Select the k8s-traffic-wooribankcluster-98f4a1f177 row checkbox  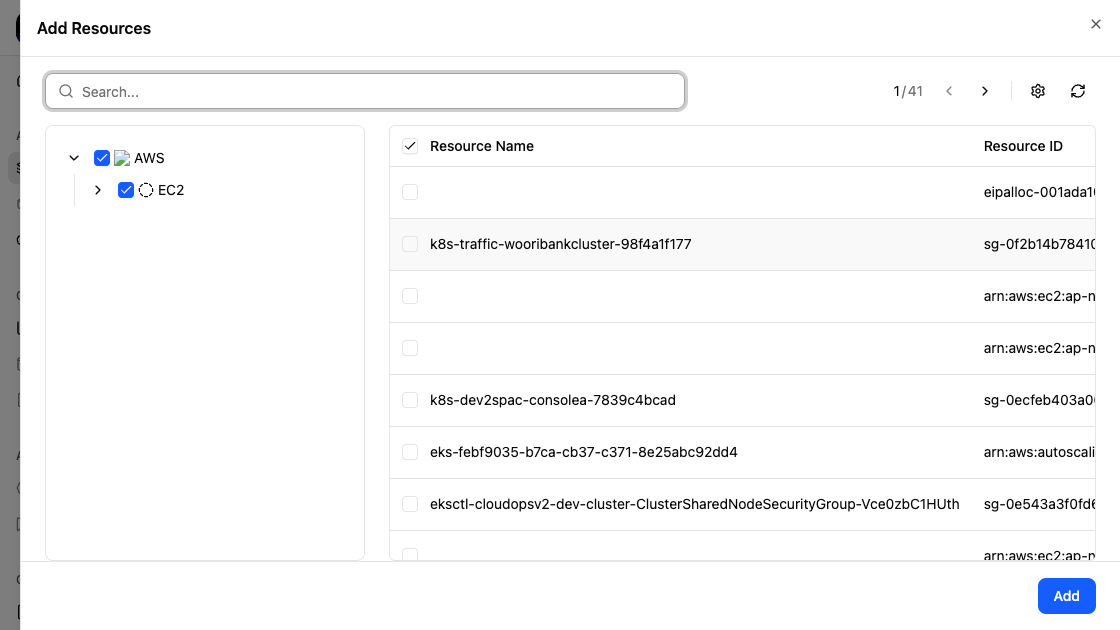(410, 244)
